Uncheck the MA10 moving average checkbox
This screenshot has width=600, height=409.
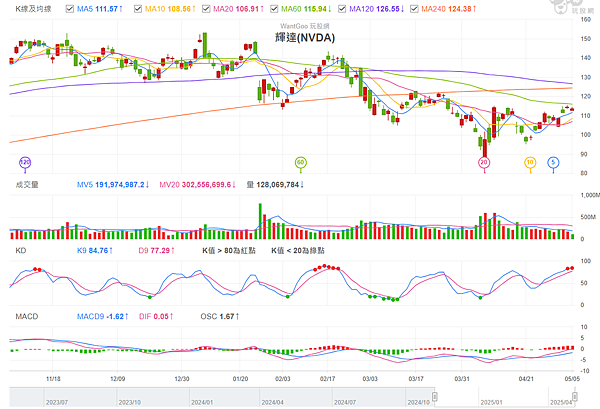tap(138, 8)
